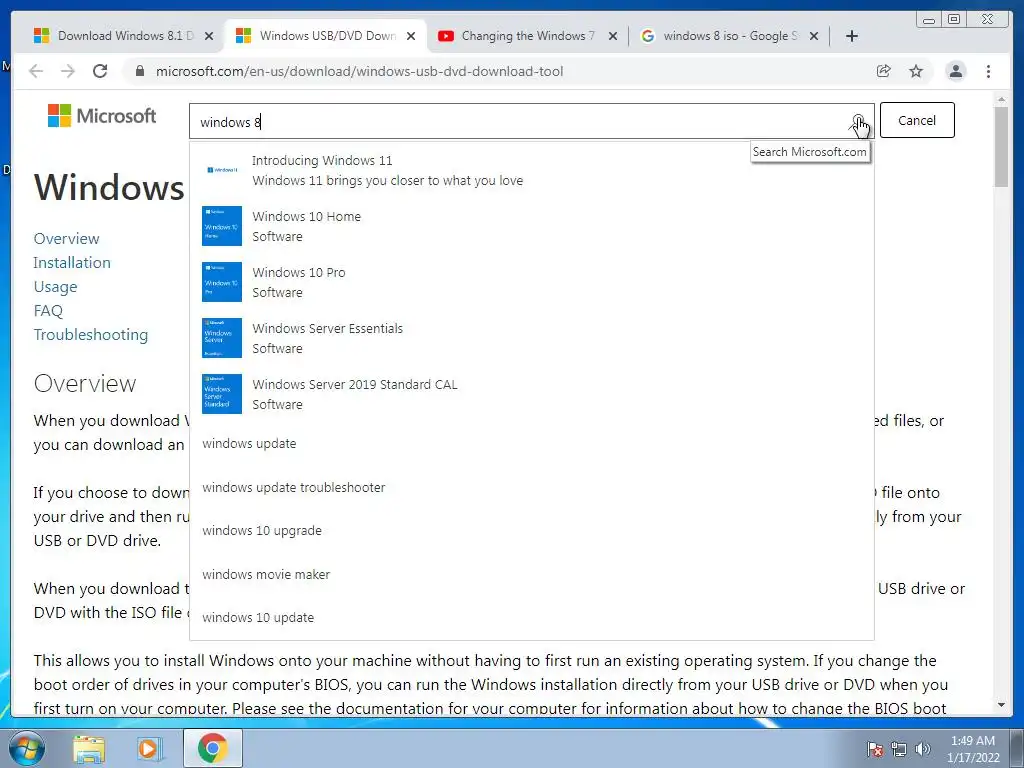Open the Chrome three-dot menu
This screenshot has height=768, width=1024.
point(989,71)
